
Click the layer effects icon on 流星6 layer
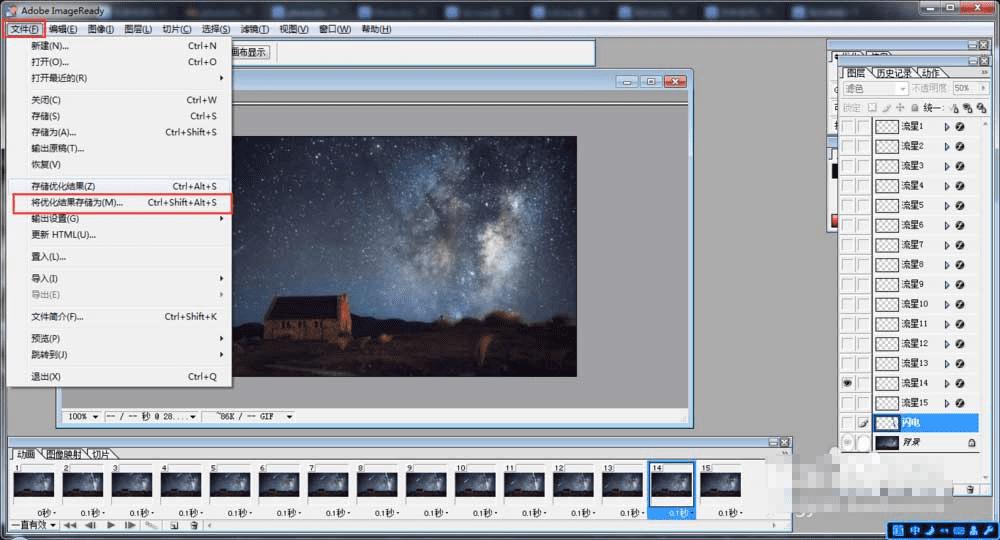960,226
